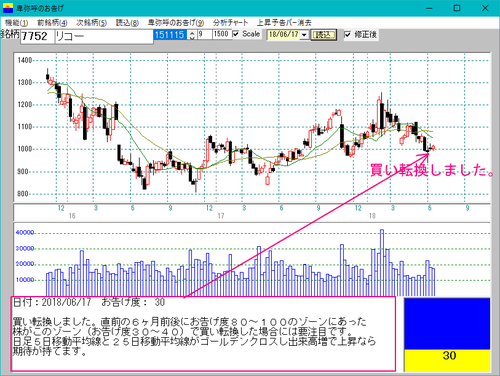This screenshot has width=500, height=376.
Task: Click the year label 16 on time axis
Action: (x=72, y=216)
